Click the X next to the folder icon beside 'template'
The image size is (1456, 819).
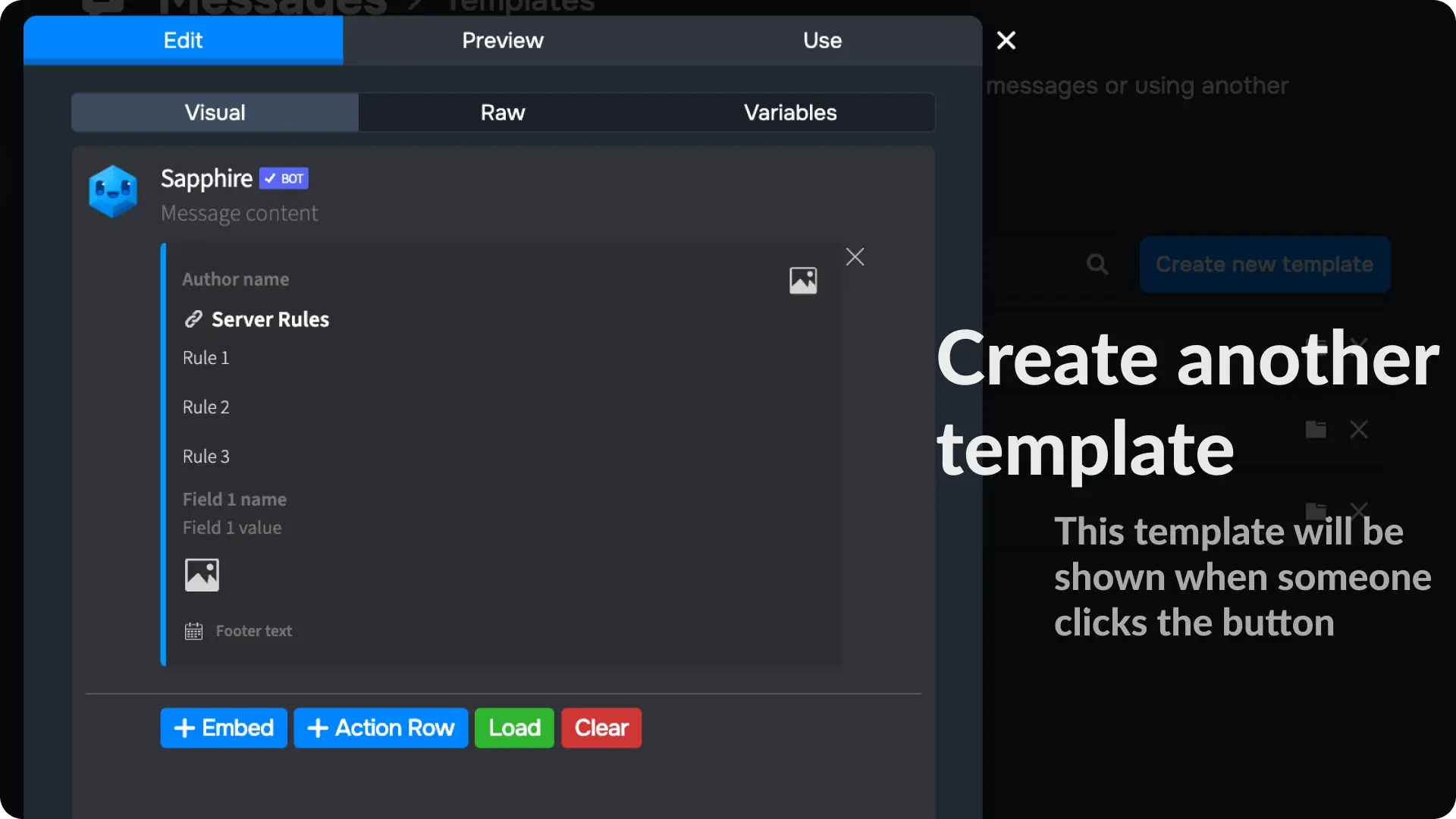coord(1359,429)
